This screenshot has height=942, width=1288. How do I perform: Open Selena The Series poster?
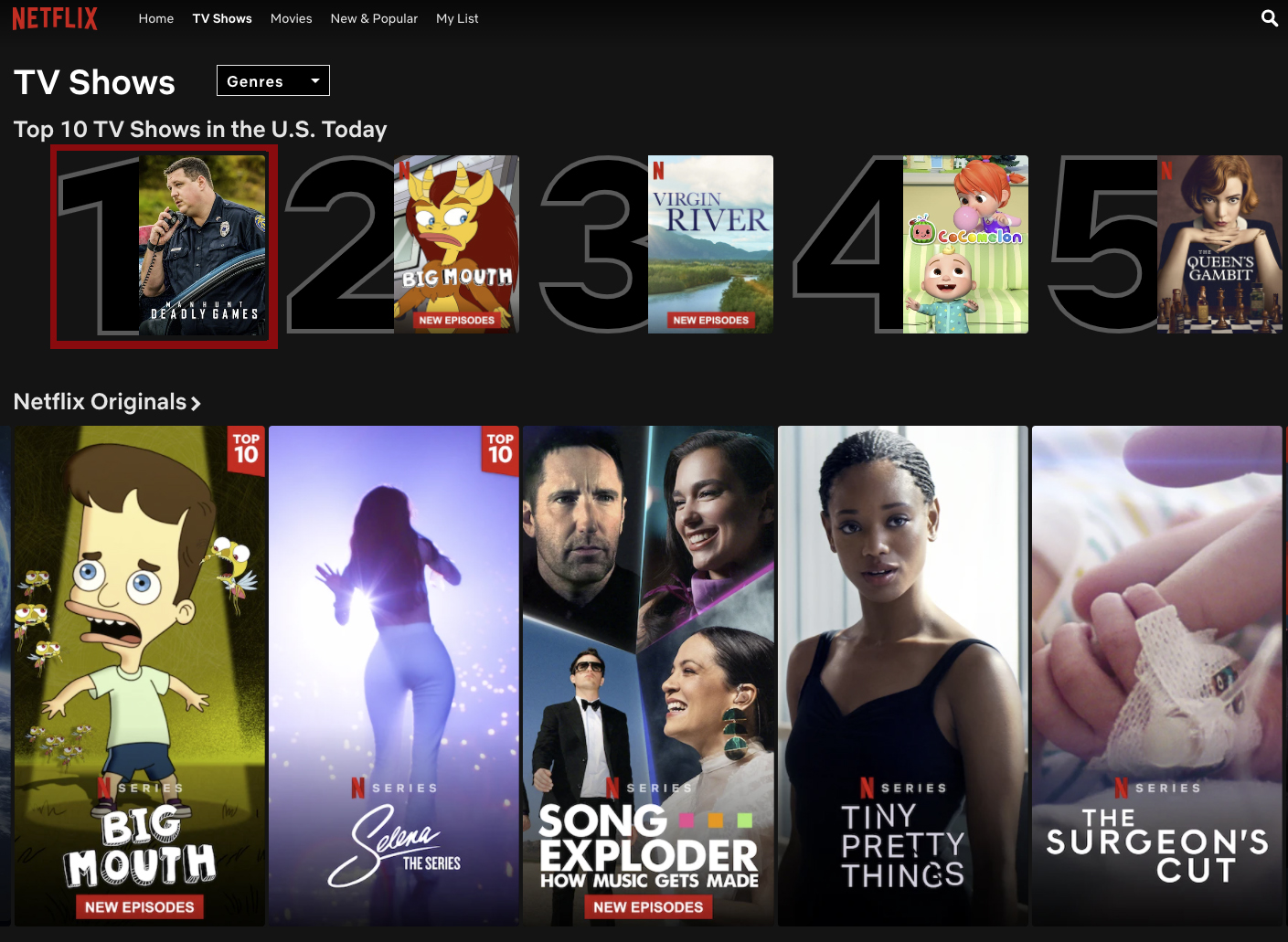point(394,676)
